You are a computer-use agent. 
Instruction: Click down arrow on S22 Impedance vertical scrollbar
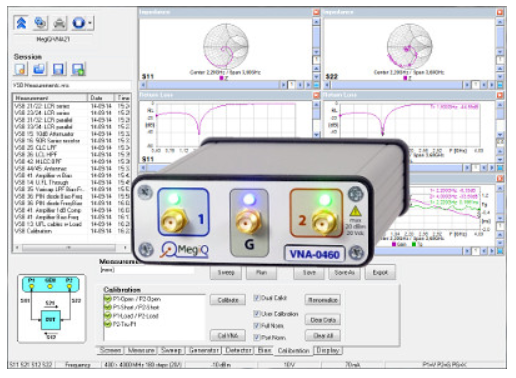point(500,52)
